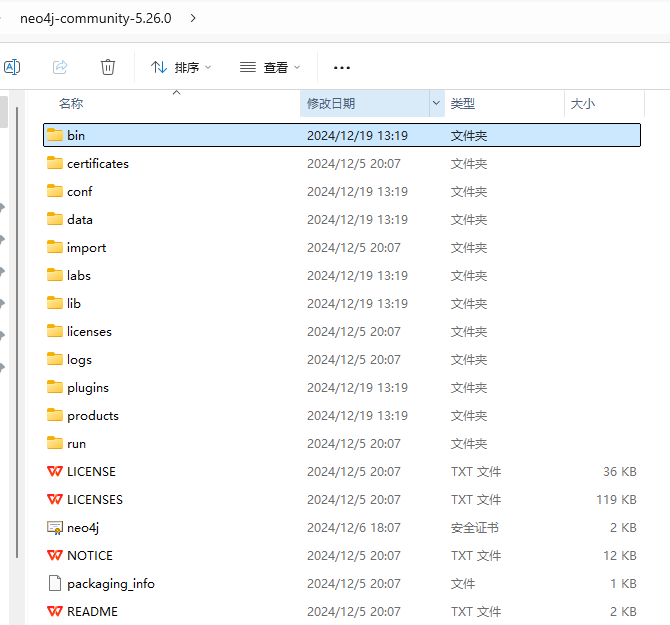Click the "36 KB" size cell
This screenshot has width=670, height=625.
(620, 471)
